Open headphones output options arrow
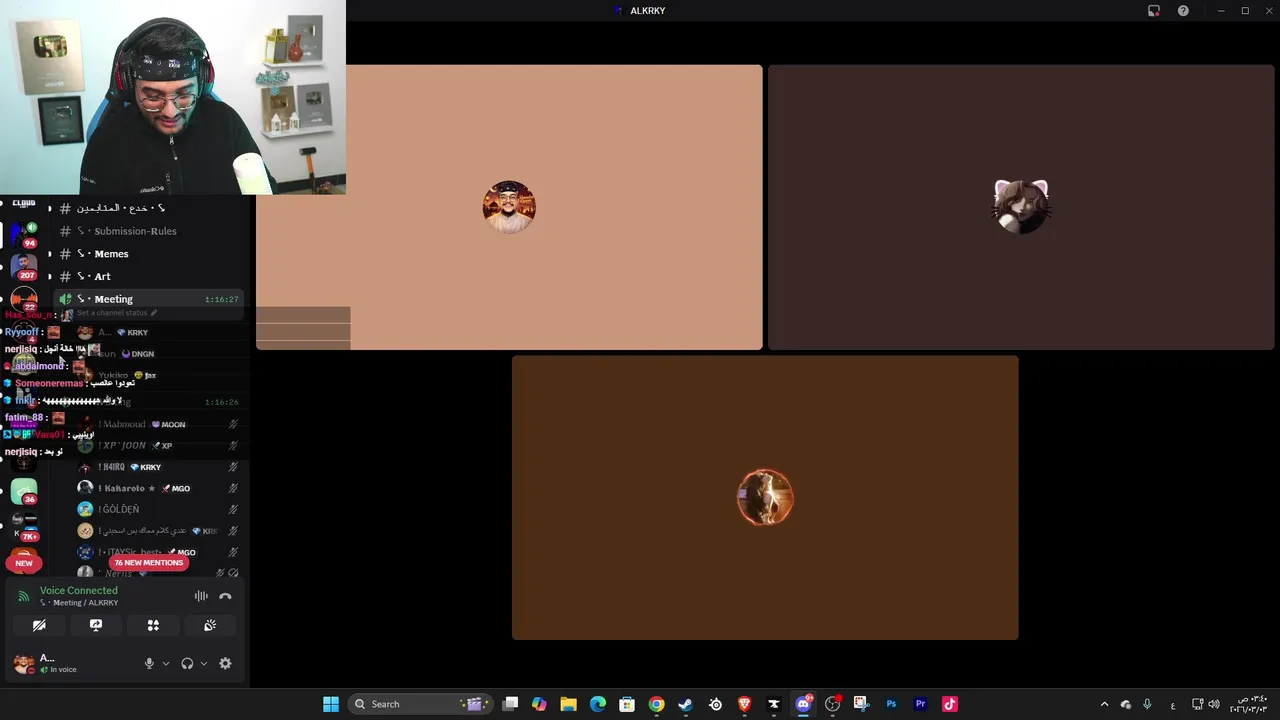 coord(204,663)
